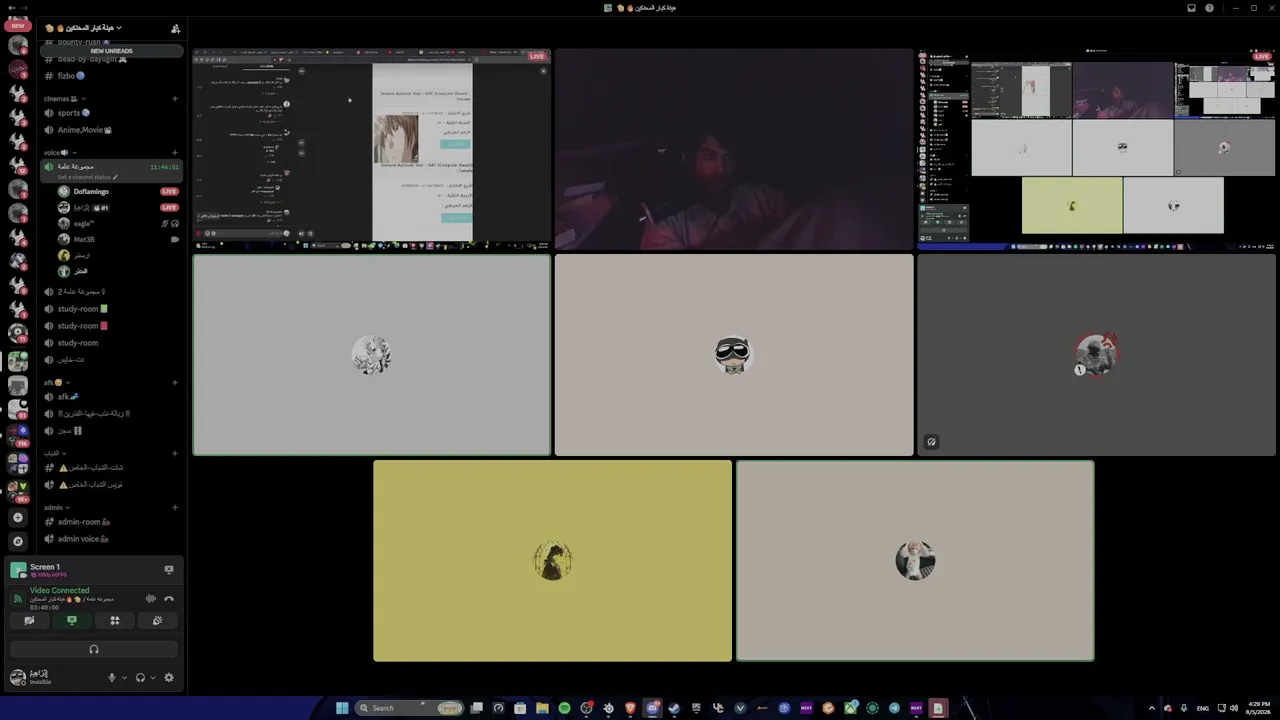
Task: Collapse the admin category
Action: [x=57, y=507]
